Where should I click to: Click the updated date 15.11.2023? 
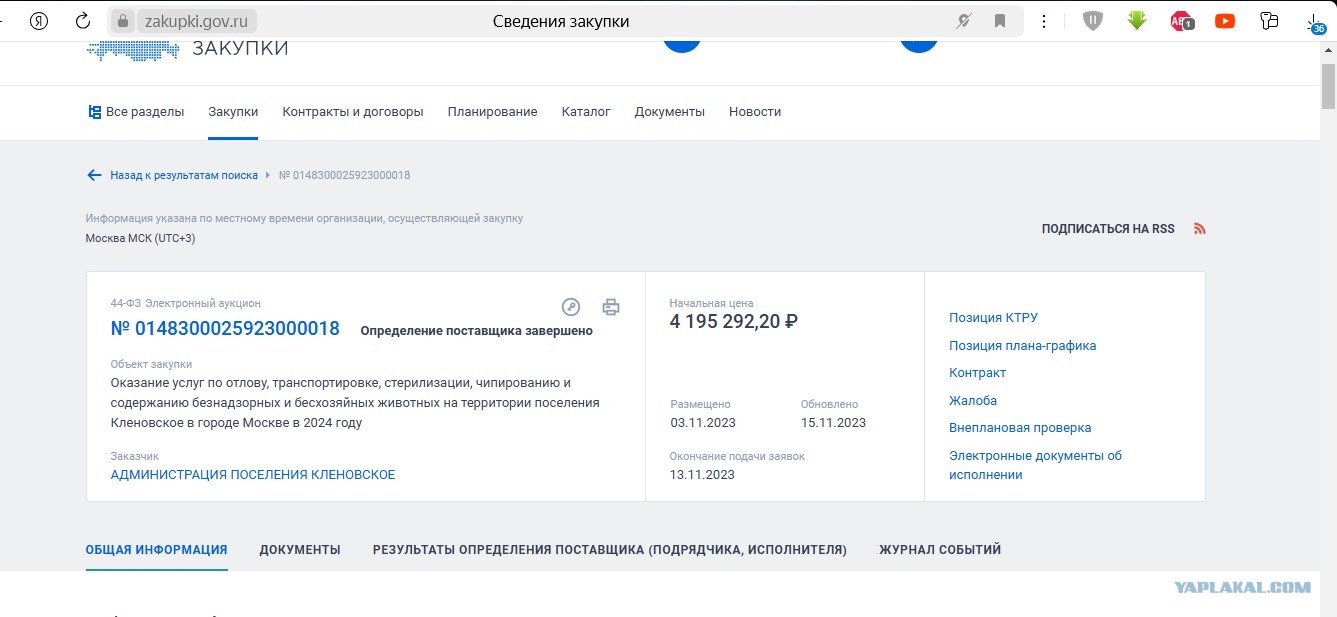click(833, 423)
